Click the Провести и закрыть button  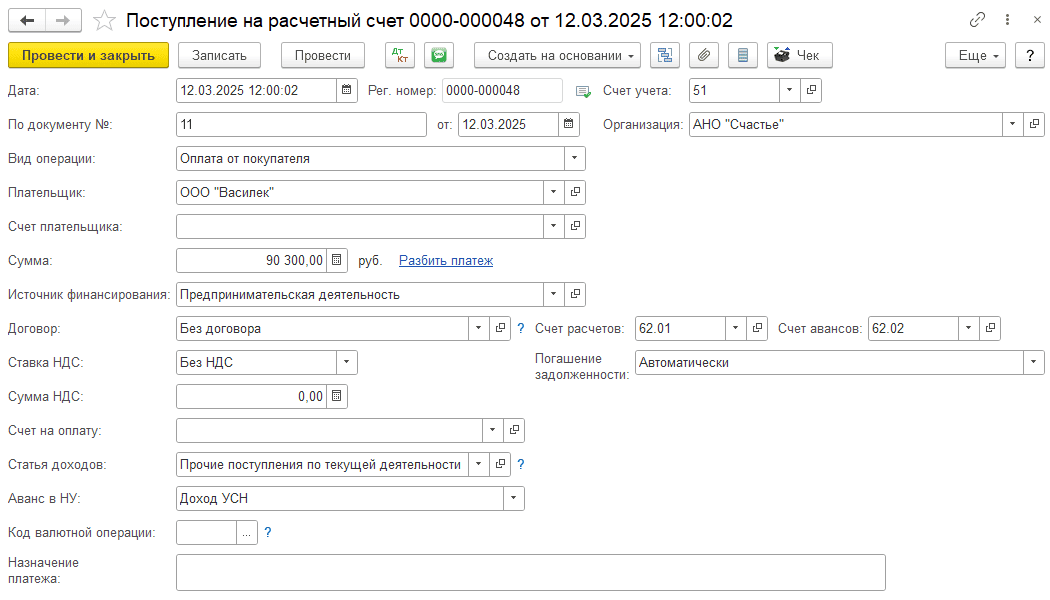click(88, 56)
